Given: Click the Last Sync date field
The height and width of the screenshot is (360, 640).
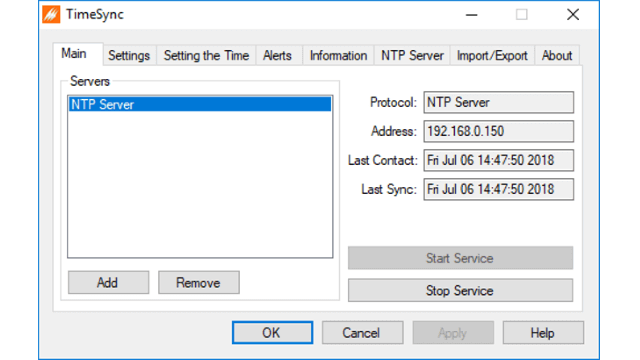Looking at the screenshot, I should pyautogui.click(x=498, y=189).
